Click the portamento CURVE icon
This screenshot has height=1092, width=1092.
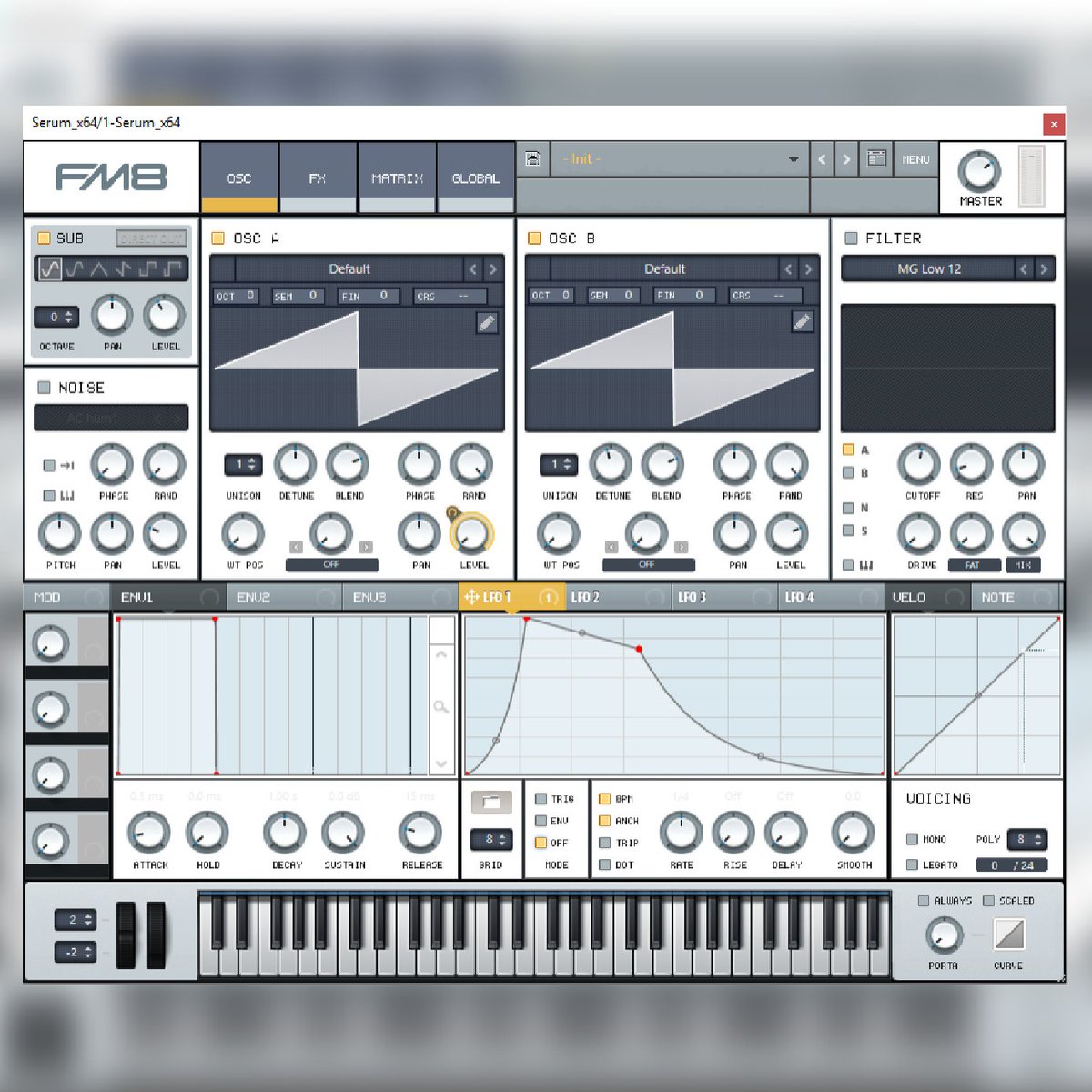1009,934
